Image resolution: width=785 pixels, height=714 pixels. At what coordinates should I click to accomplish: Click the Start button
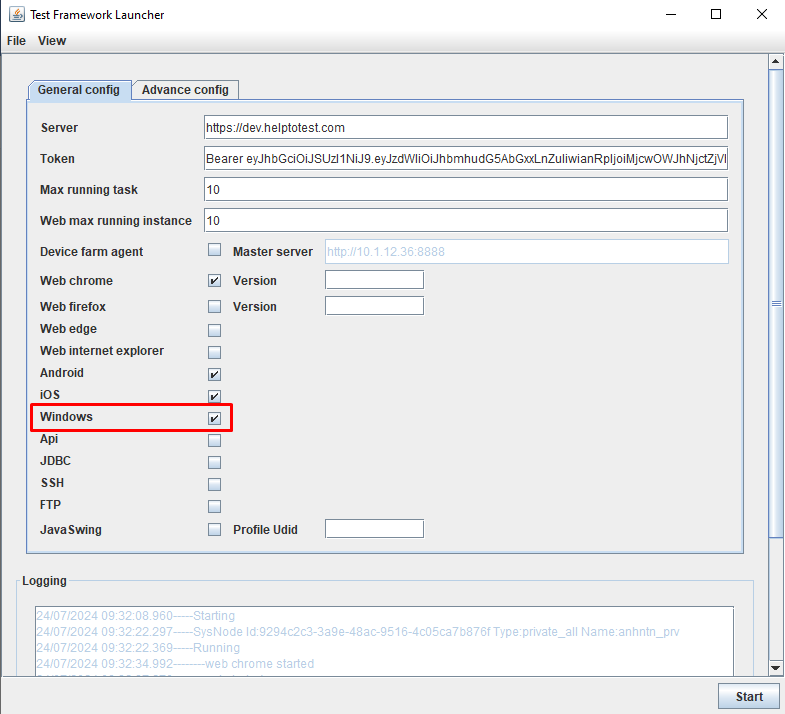[749, 696]
